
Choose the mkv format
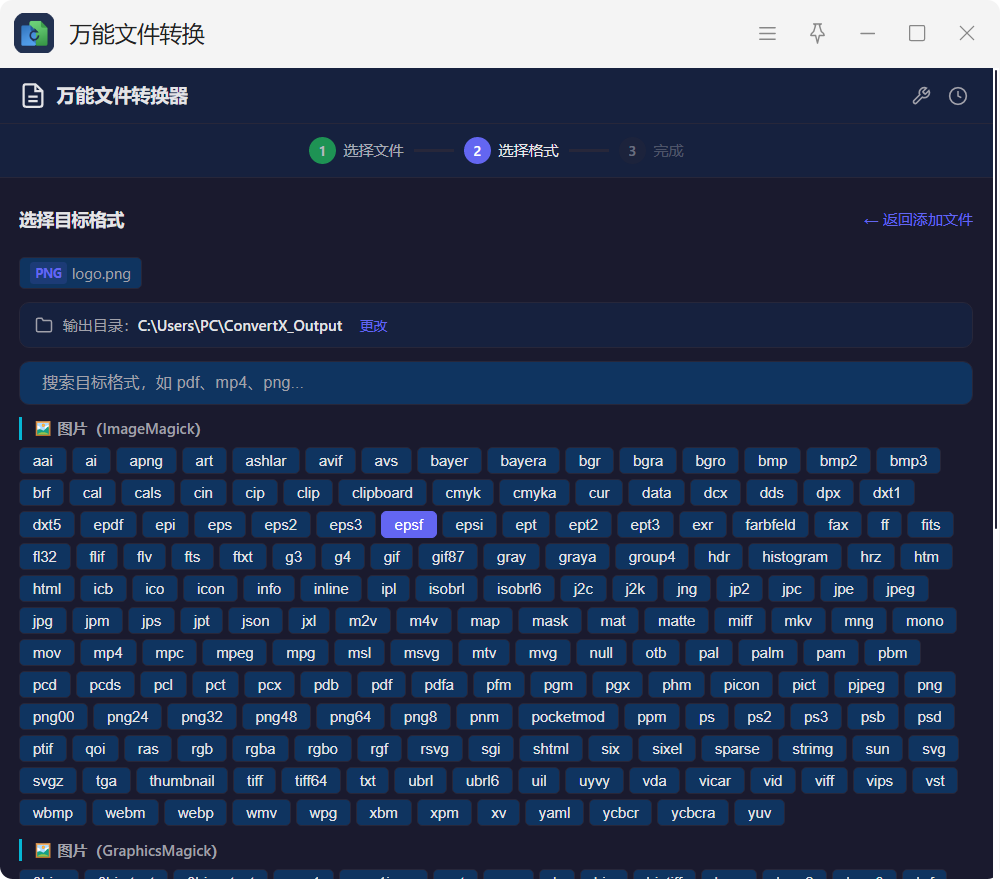[x=798, y=621]
